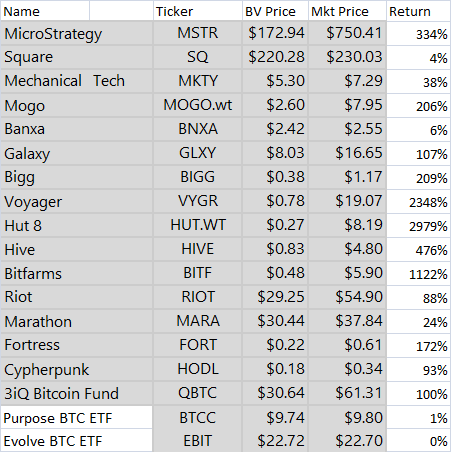Click the Purpose BTC ETF cell
This screenshot has height=452, width=451.
(x=77, y=418)
